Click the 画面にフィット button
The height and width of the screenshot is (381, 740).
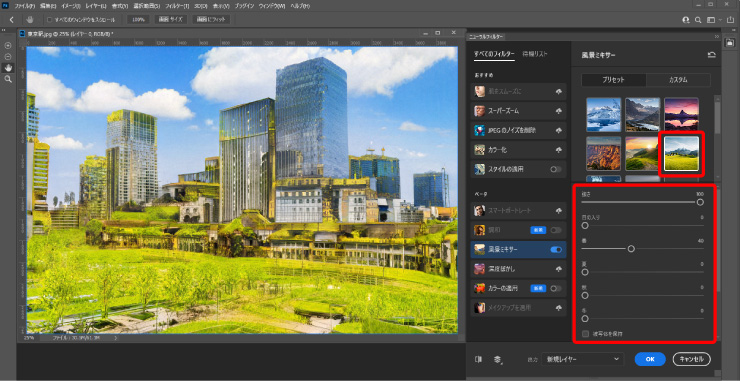coord(211,20)
